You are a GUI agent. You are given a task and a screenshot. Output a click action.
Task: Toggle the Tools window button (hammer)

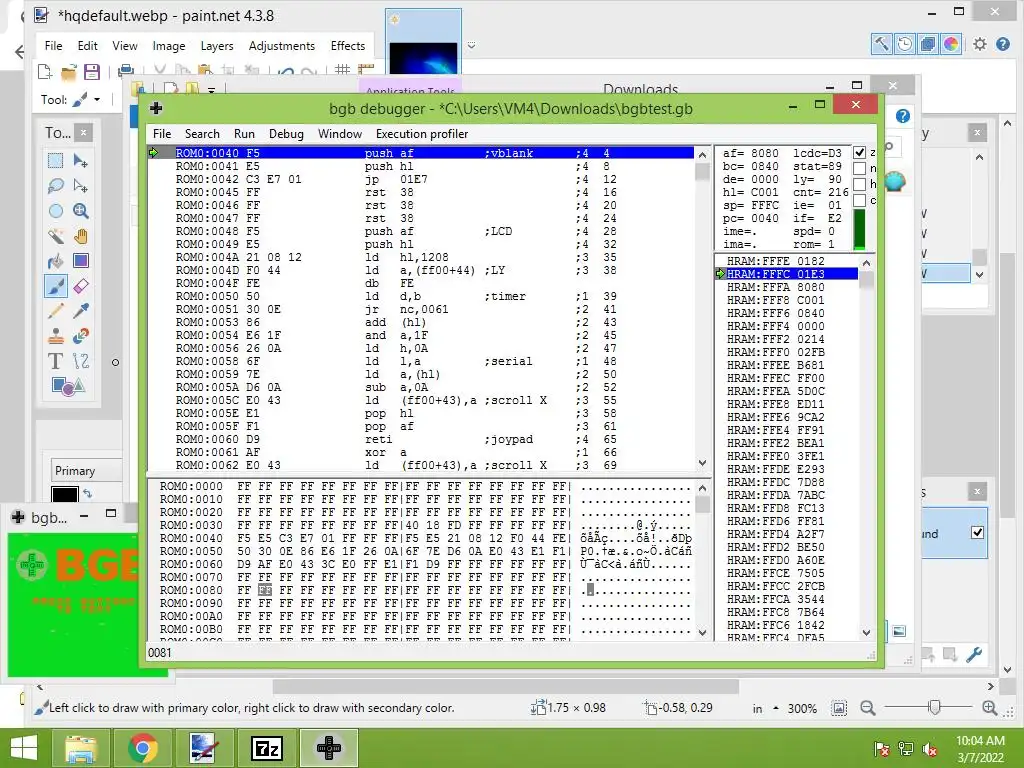(x=882, y=44)
